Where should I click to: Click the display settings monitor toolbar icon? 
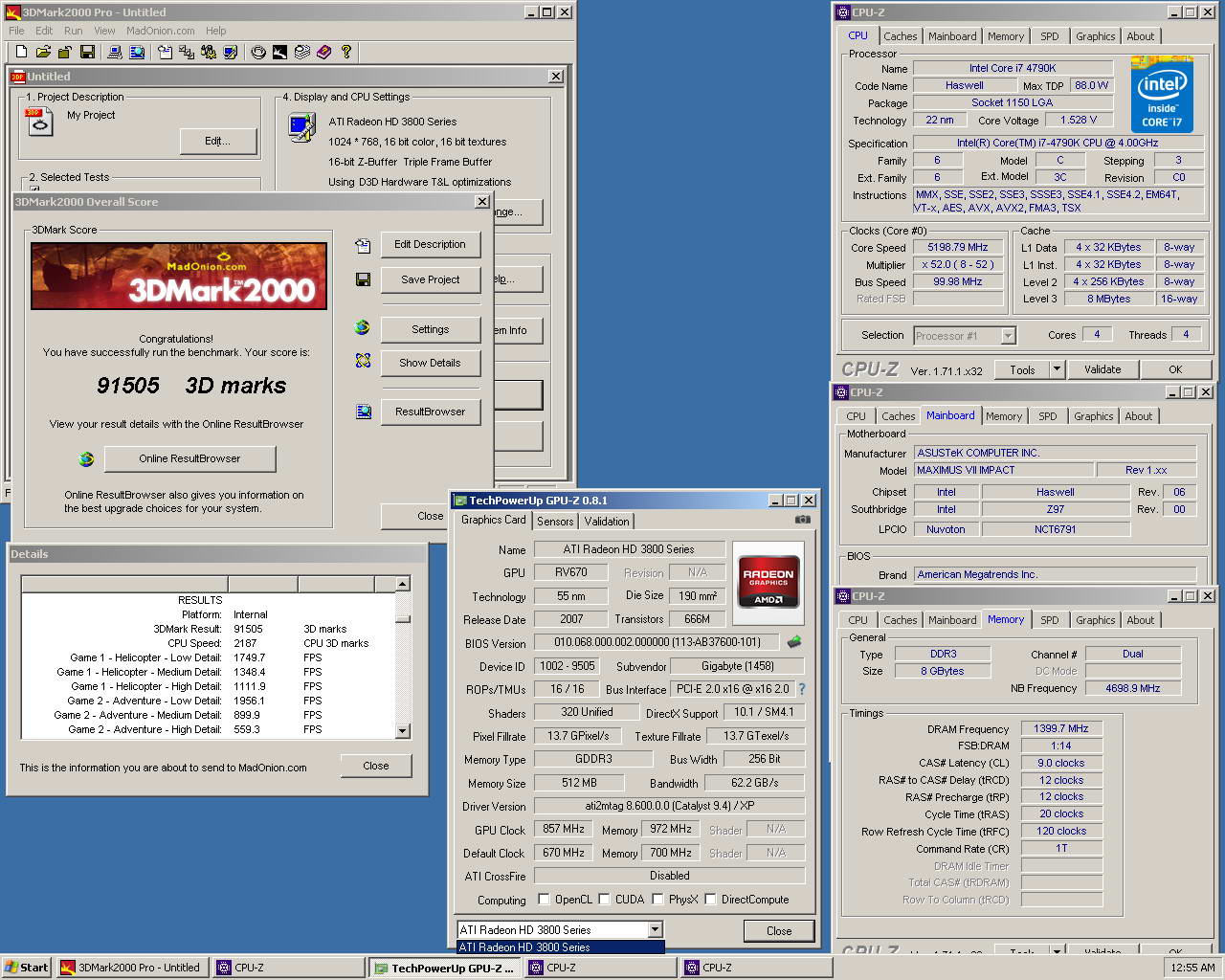click(231, 52)
